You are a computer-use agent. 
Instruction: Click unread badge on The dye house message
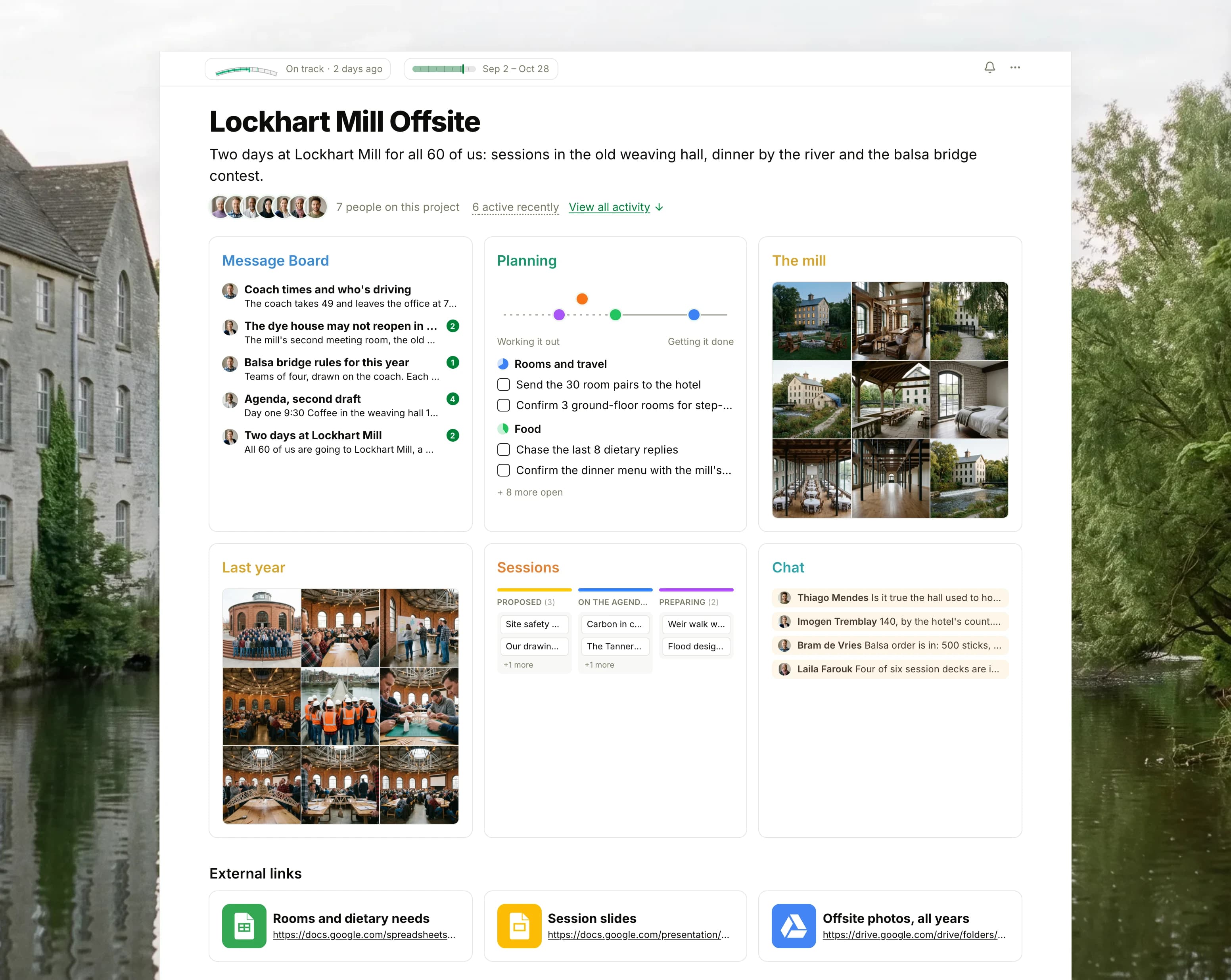pos(453,326)
